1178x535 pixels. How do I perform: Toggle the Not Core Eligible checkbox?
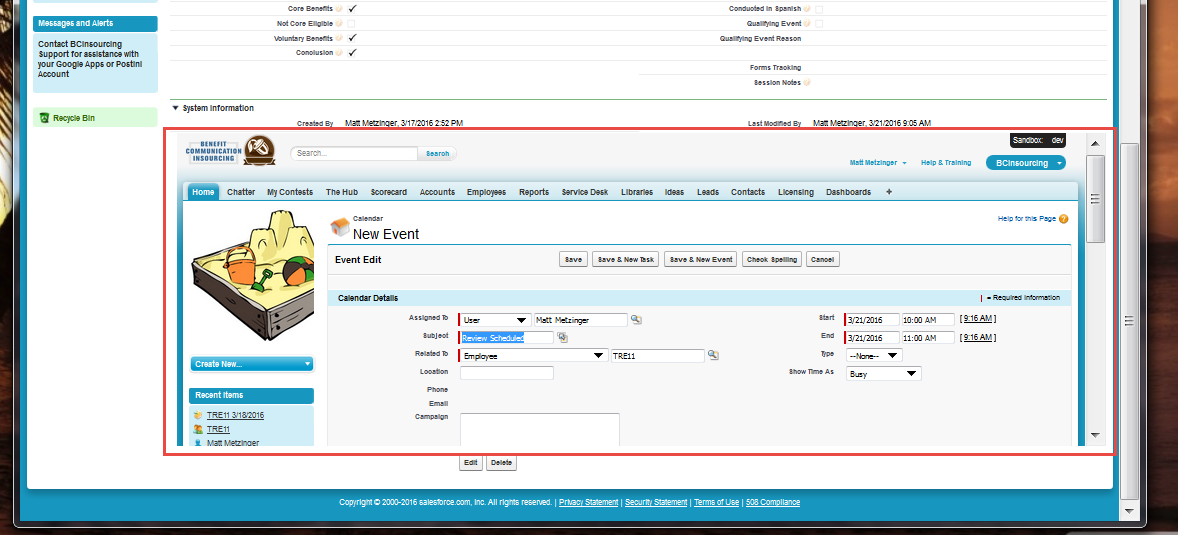coord(352,24)
